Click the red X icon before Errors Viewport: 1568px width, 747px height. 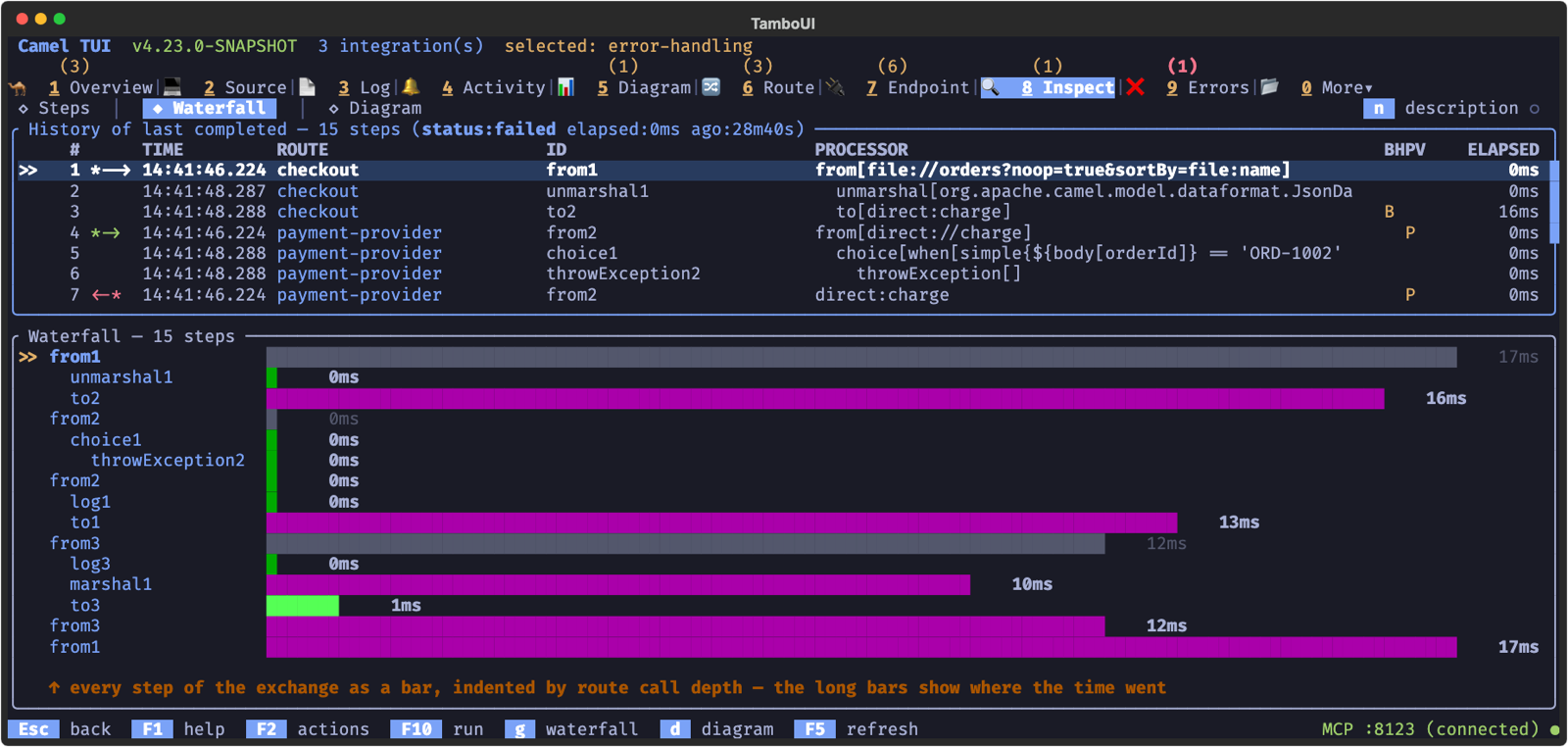pyautogui.click(x=1136, y=87)
